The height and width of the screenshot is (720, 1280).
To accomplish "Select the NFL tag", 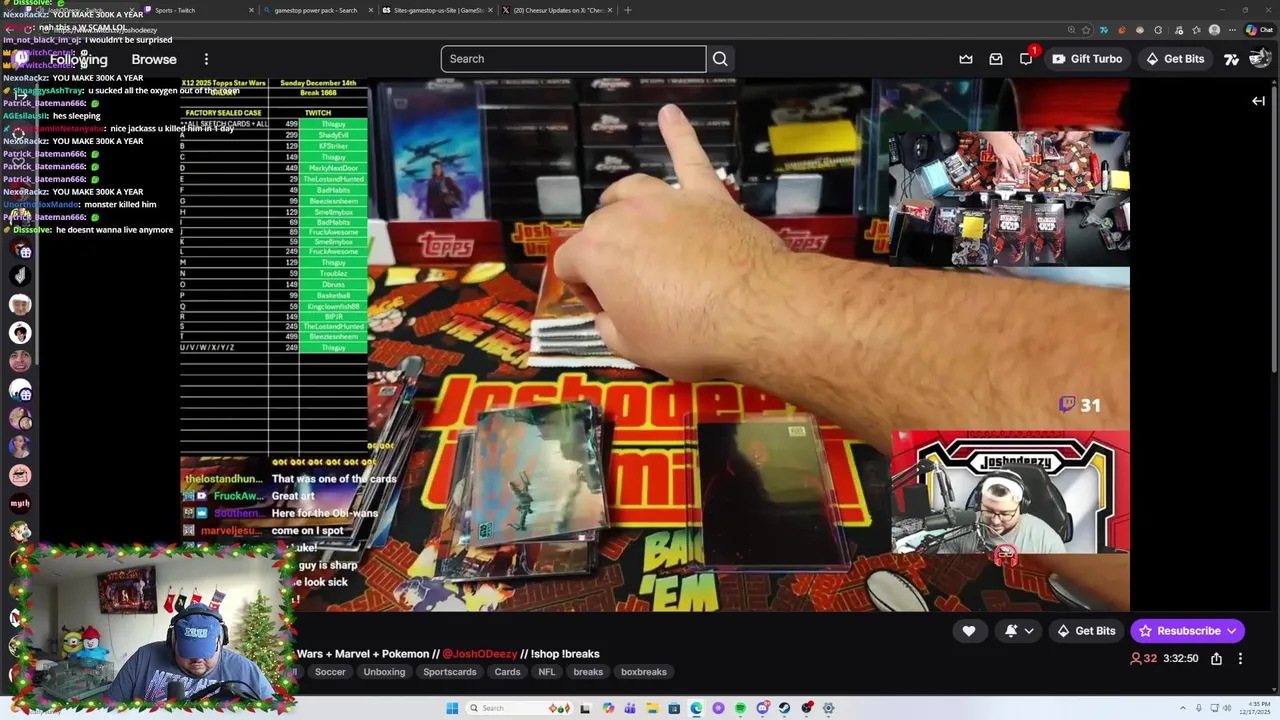I will coord(546,672).
